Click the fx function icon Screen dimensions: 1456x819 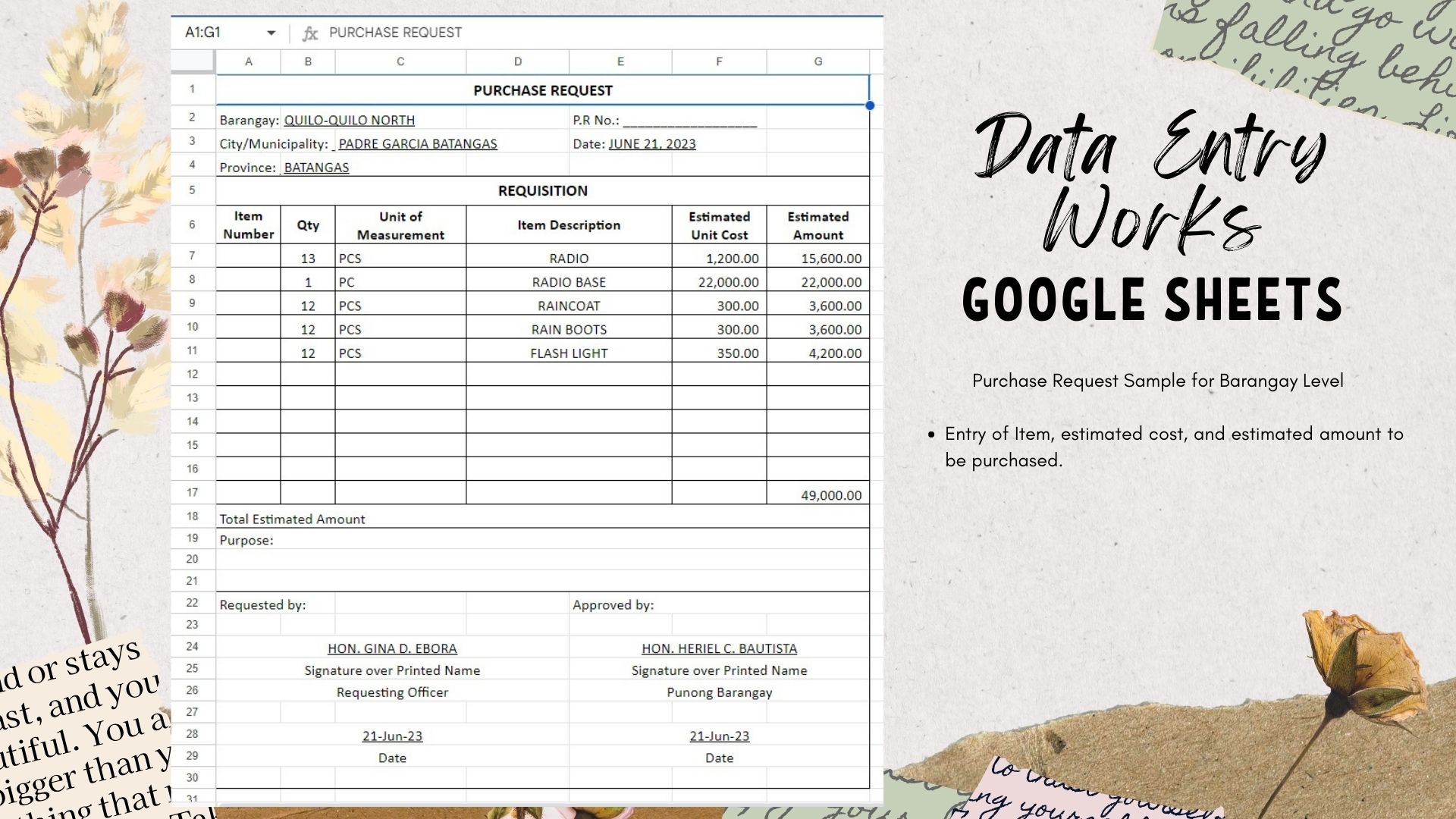(309, 33)
